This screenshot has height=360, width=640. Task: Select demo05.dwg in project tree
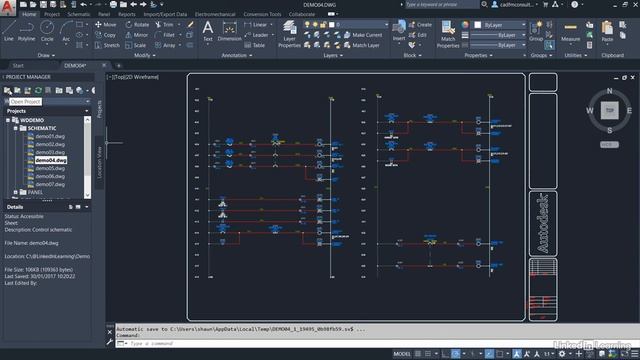point(50,168)
